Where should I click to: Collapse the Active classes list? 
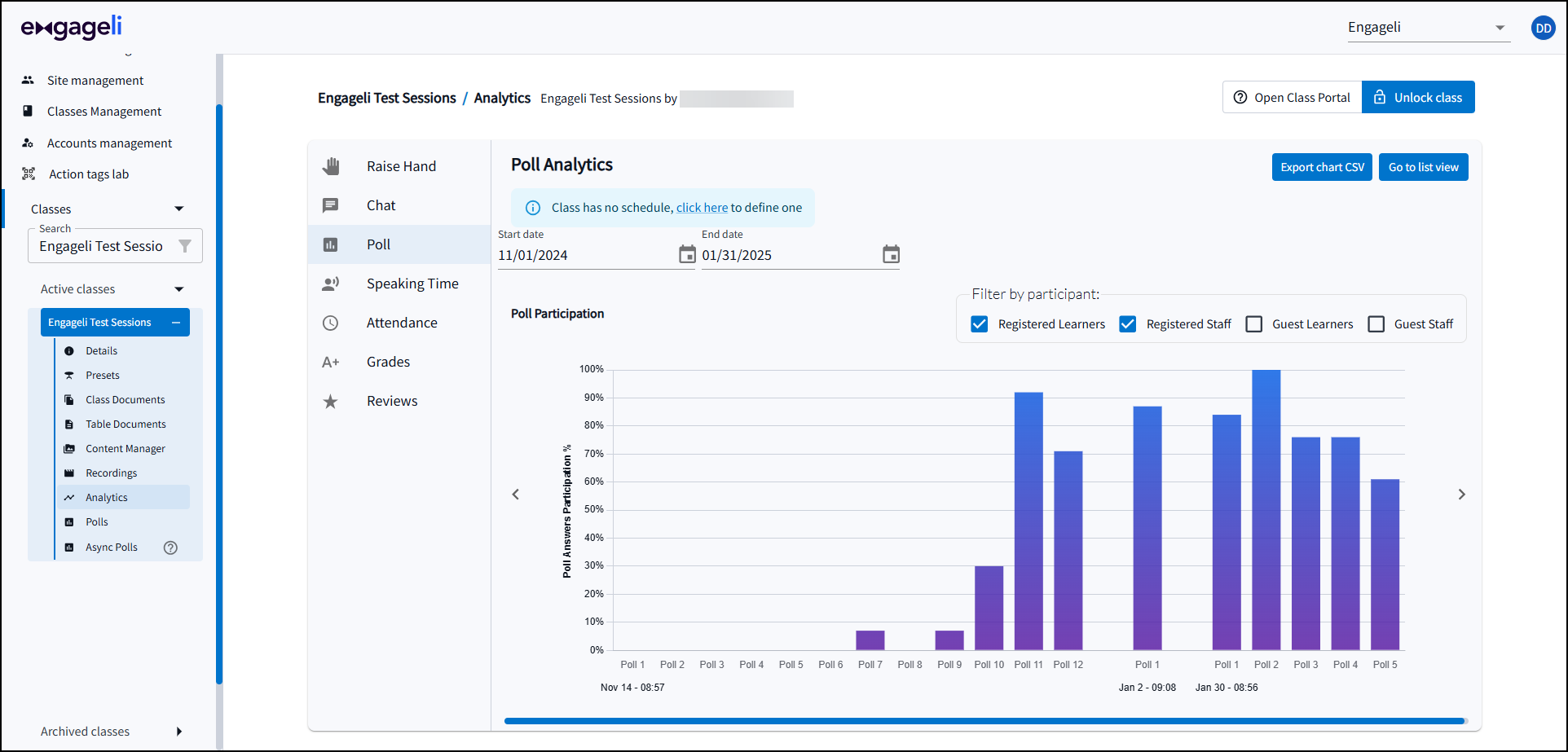[x=179, y=289]
